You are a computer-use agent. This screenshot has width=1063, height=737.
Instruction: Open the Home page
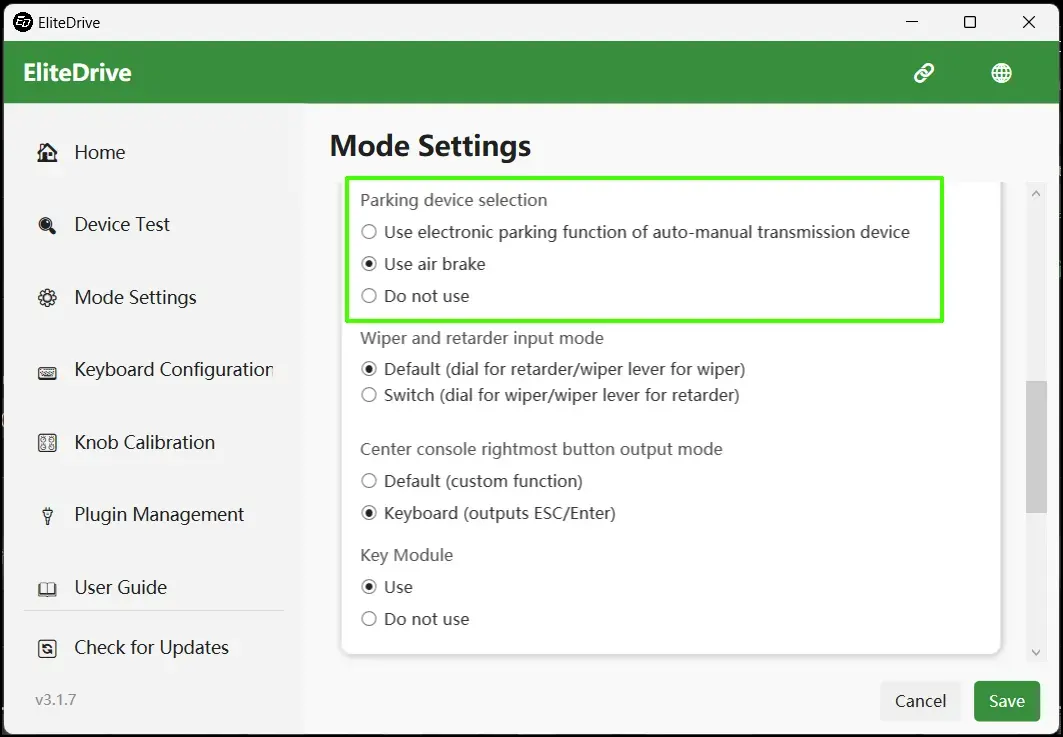coord(100,153)
